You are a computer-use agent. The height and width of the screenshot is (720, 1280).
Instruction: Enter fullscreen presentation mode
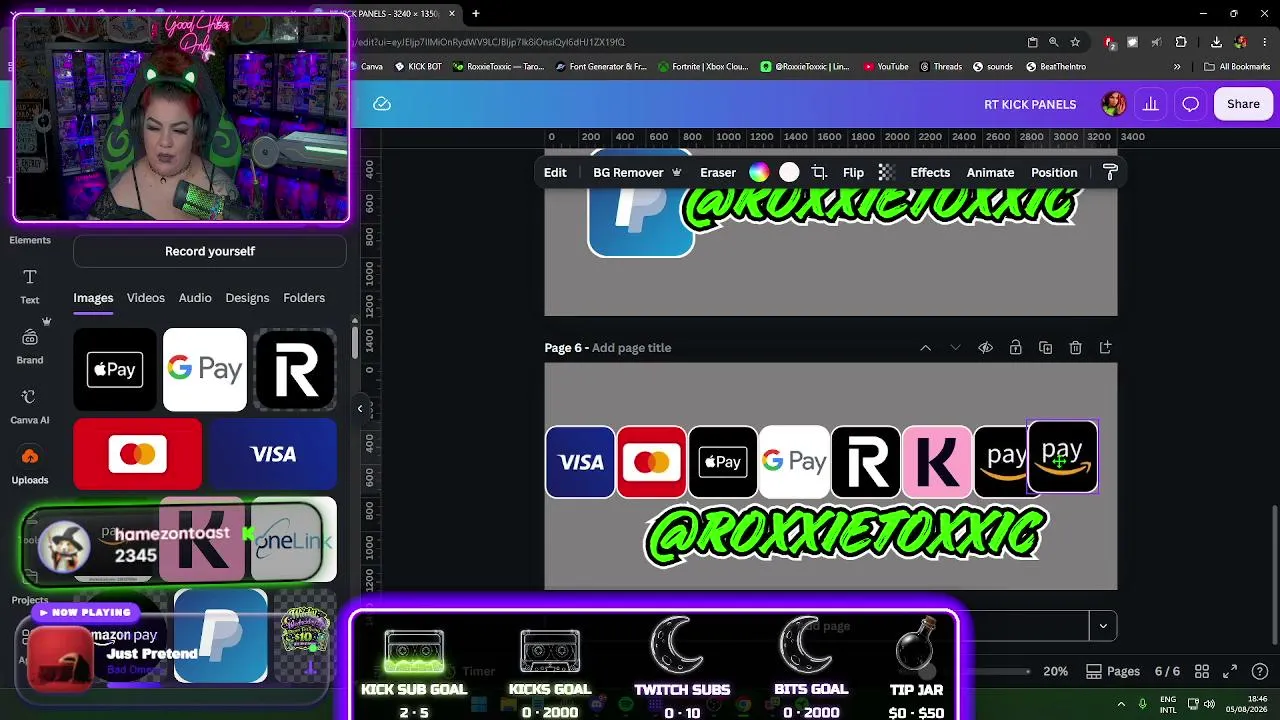tap(1230, 671)
